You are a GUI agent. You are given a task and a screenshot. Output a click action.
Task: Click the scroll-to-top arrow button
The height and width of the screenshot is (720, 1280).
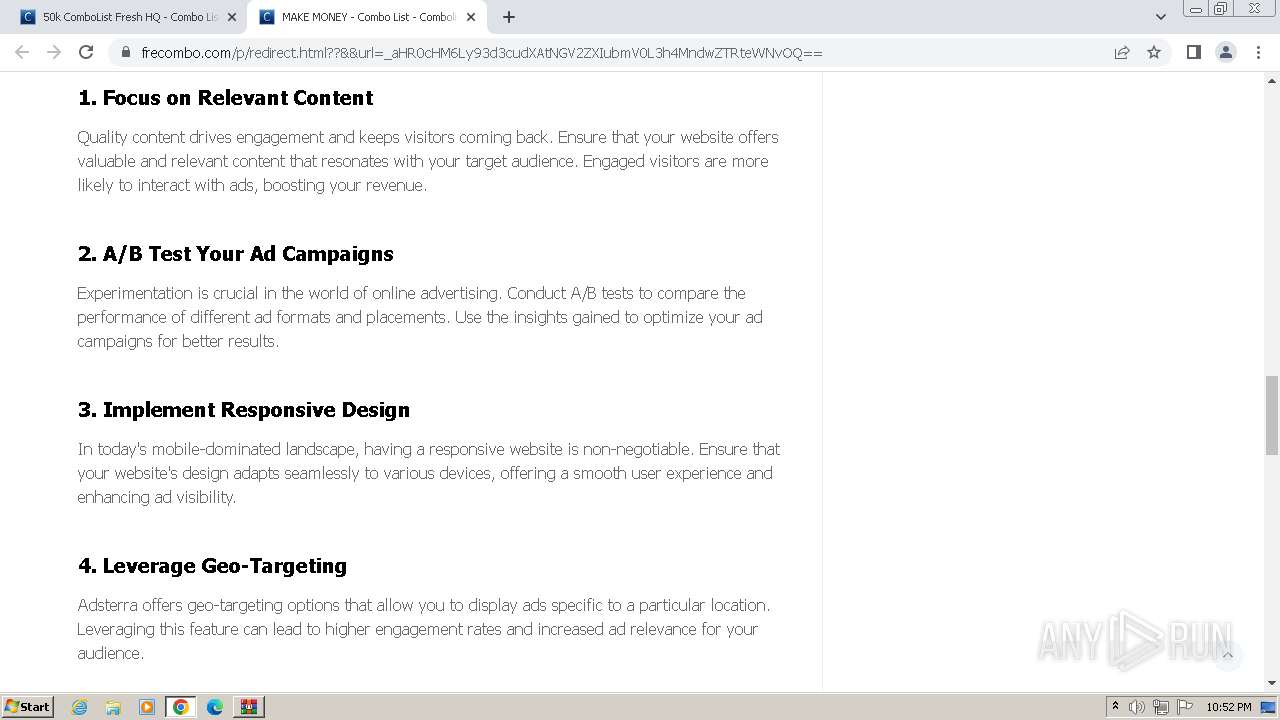point(1227,655)
